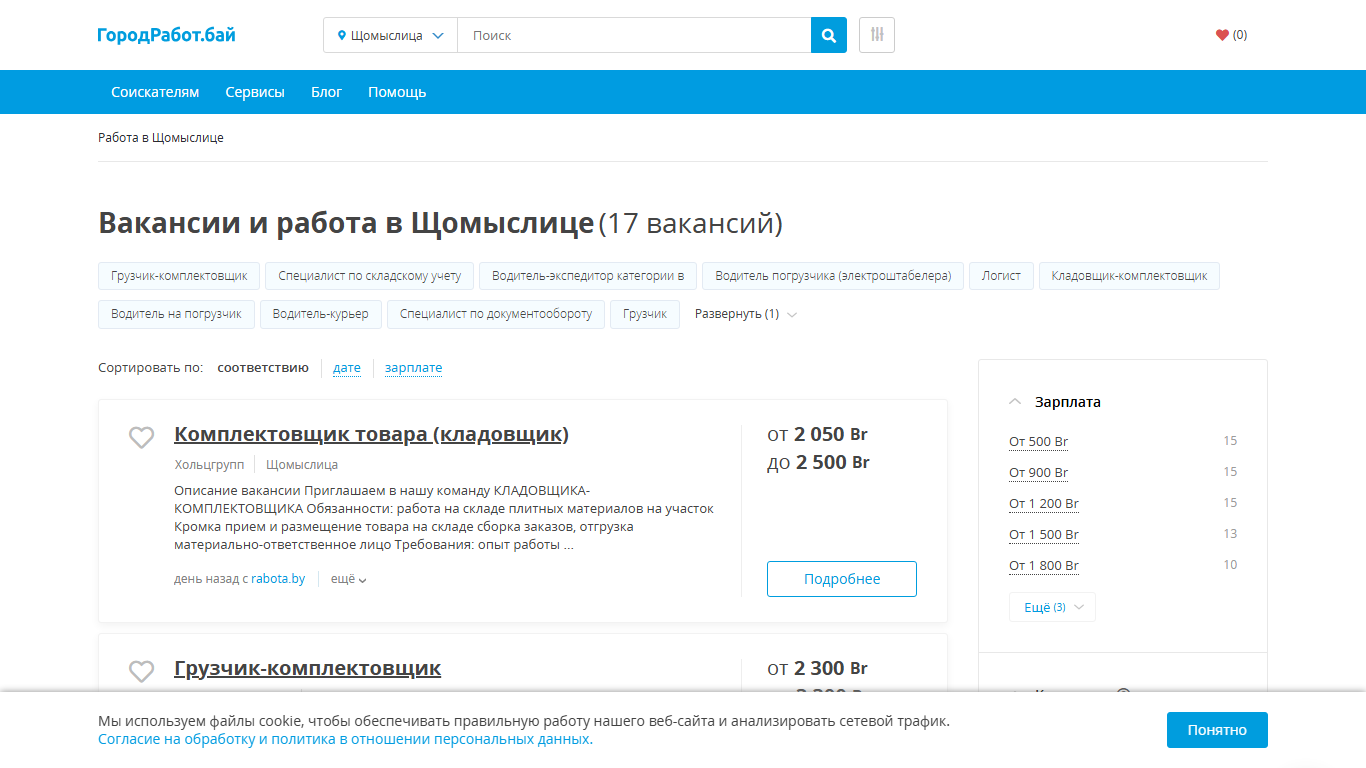Select Водитель-экспедитор категории в tag
This screenshot has height=768, width=1366.
tap(588, 276)
